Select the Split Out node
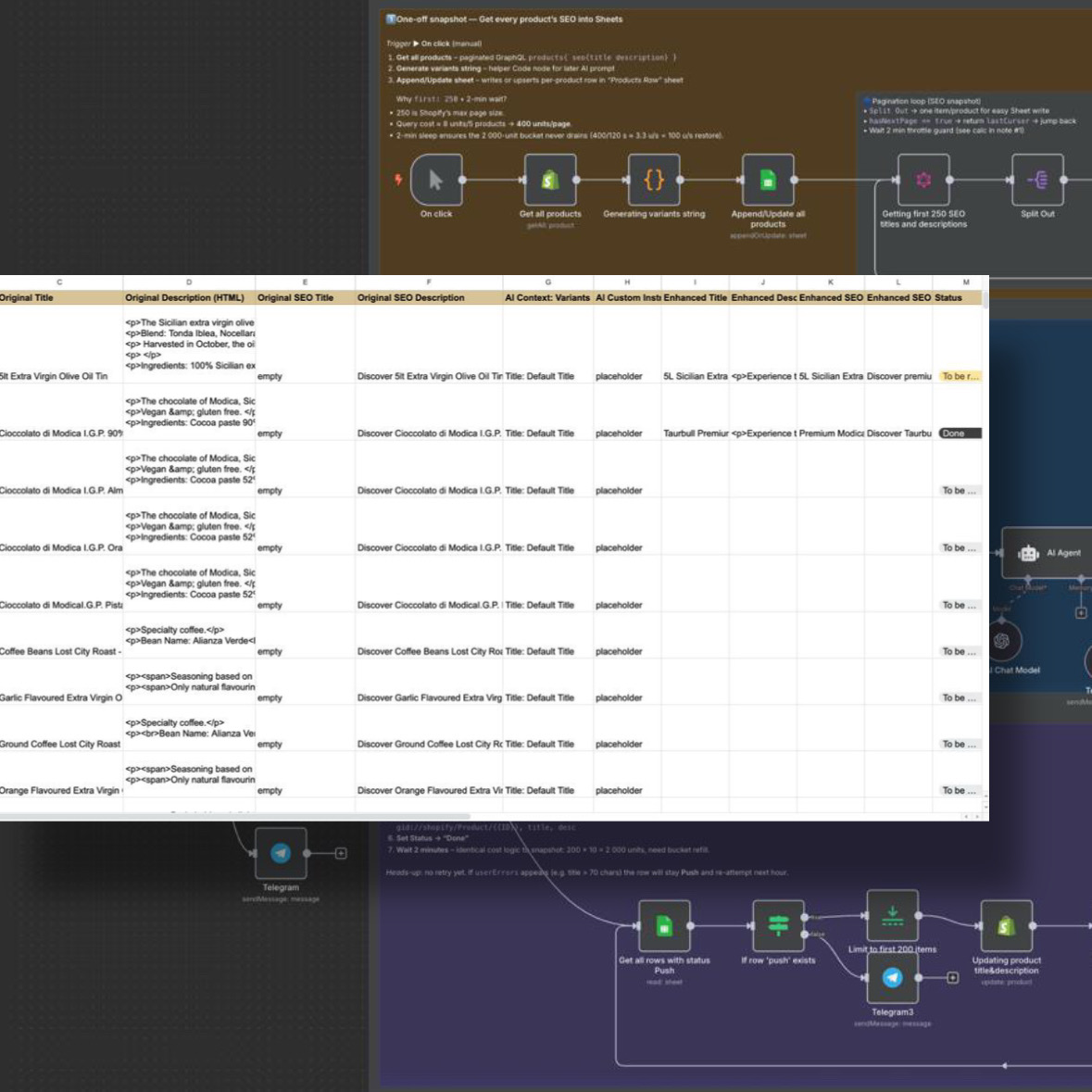Screen dimensions: 1092x1092 click(x=1037, y=180)
